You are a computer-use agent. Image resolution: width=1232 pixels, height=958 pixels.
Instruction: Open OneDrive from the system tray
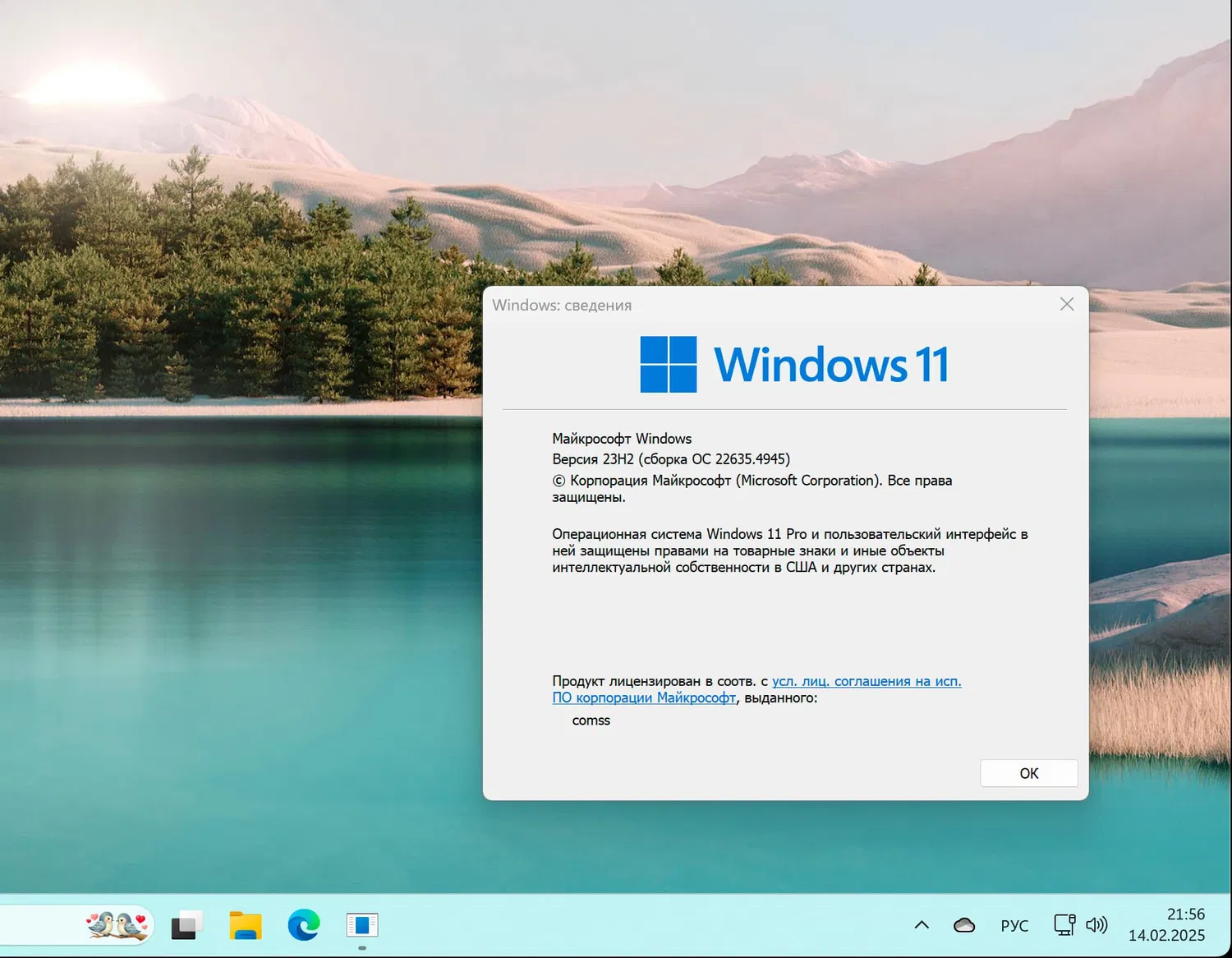point(963,924)
